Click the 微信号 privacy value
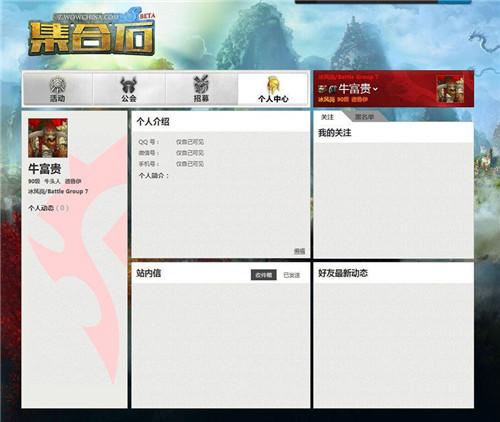This screenshot has width=500, height=422. click(x=190, y=153)
